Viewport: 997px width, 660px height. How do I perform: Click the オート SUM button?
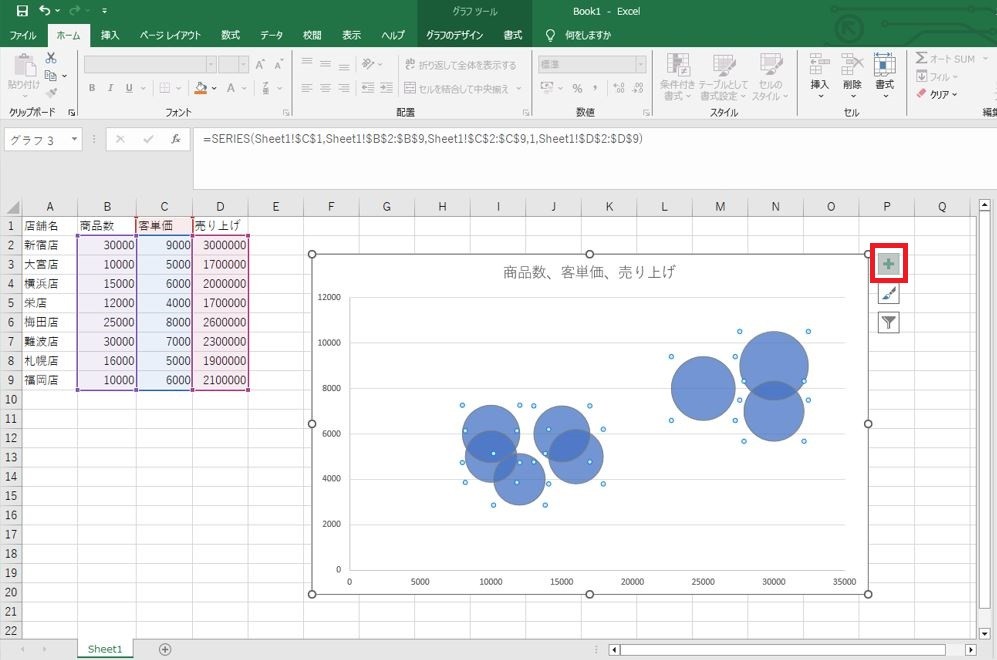[x=946, y=58]
